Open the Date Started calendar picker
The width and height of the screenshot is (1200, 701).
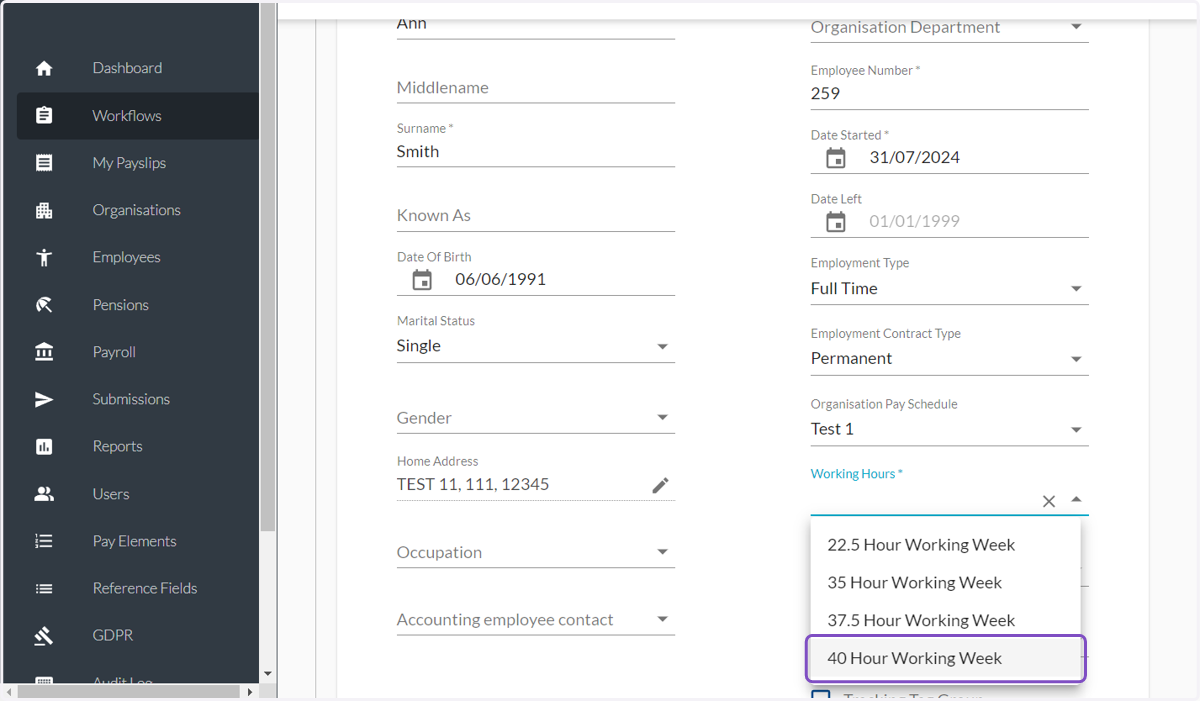(x=836, y=158)
